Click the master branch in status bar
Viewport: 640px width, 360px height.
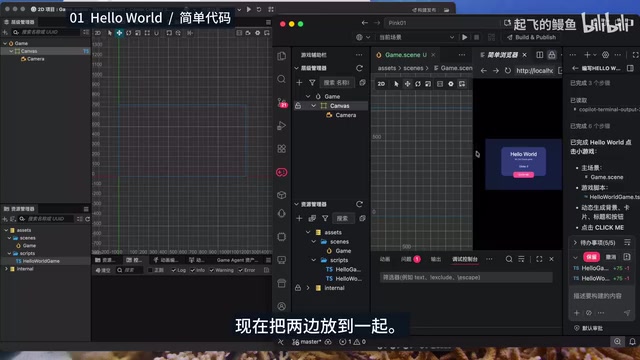coord(307,342)
